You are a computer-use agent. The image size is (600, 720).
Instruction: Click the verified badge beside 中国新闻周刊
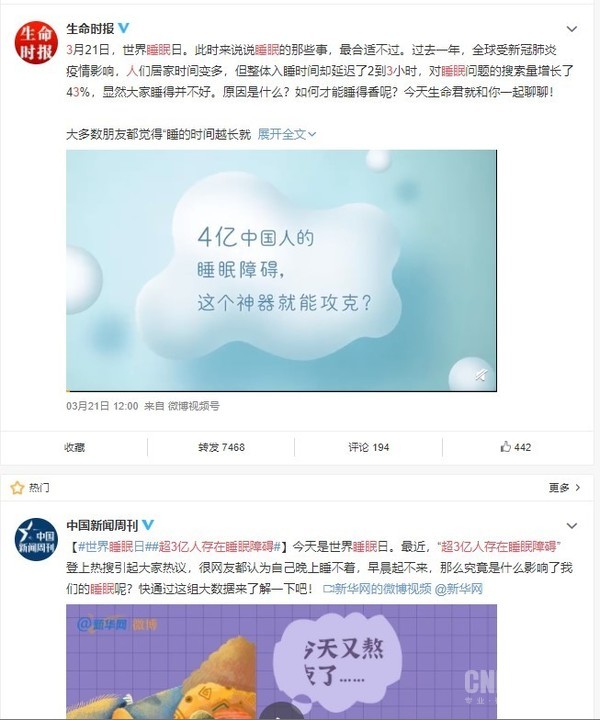tap(148, 525)
